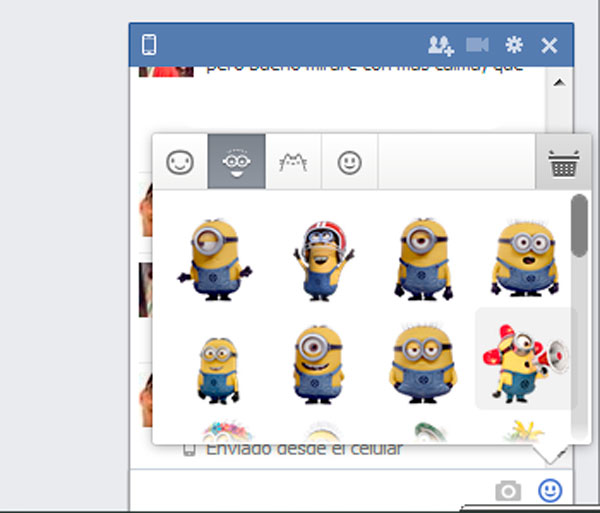600x513 pixels.
Task: Attach a photo using camera icon
Action: pos(509,490)
